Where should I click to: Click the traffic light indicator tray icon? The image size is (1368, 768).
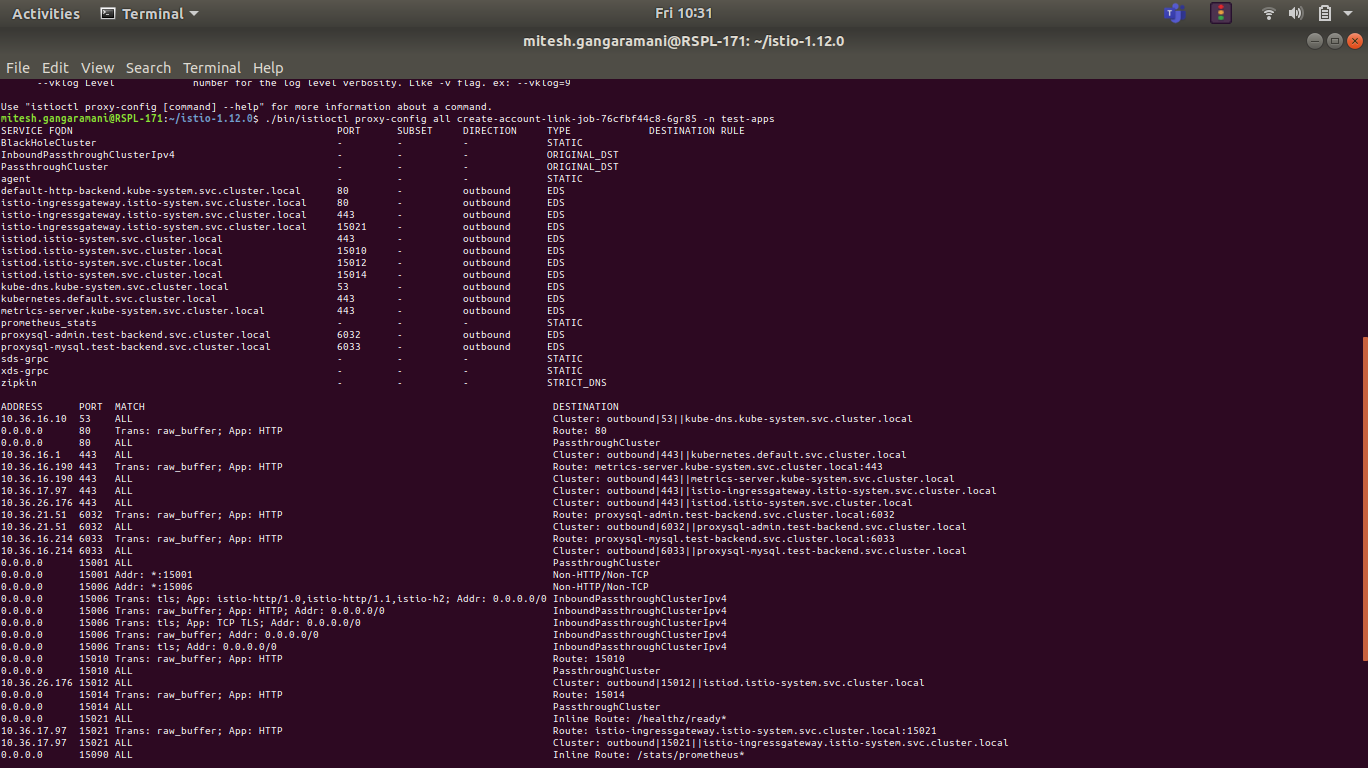(1221, 14)
